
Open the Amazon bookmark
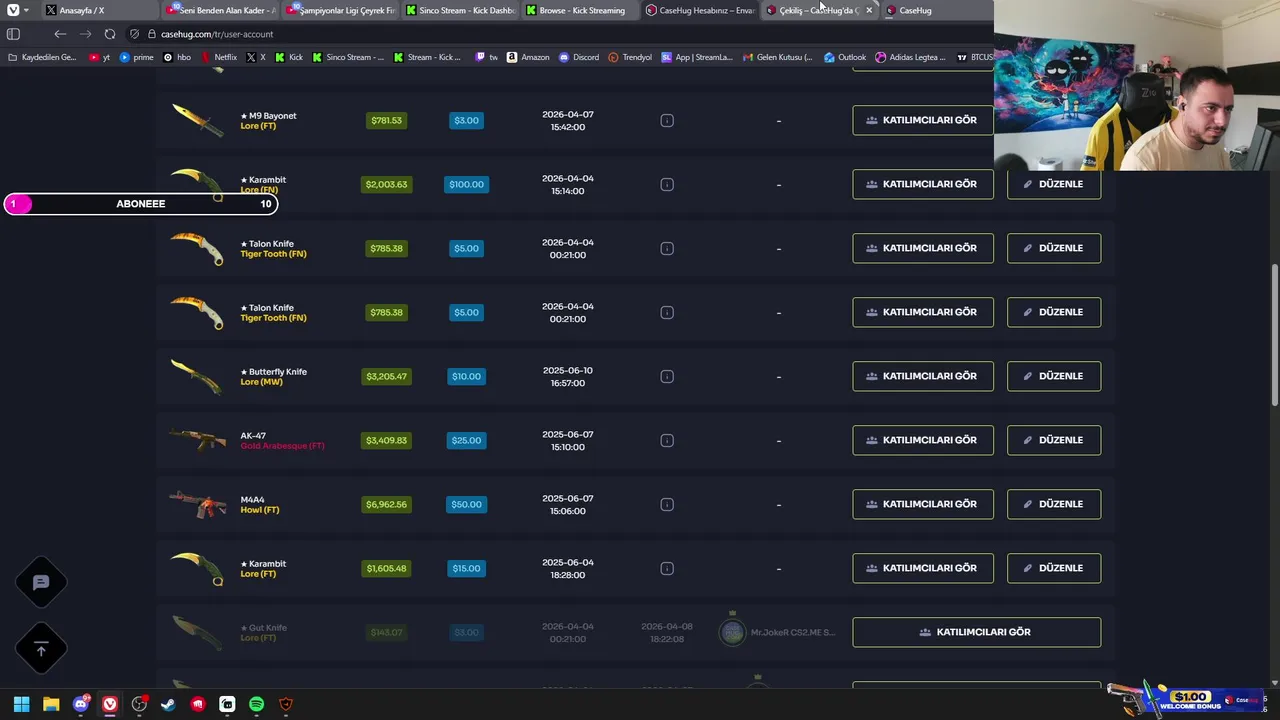(x=528, y=57)
